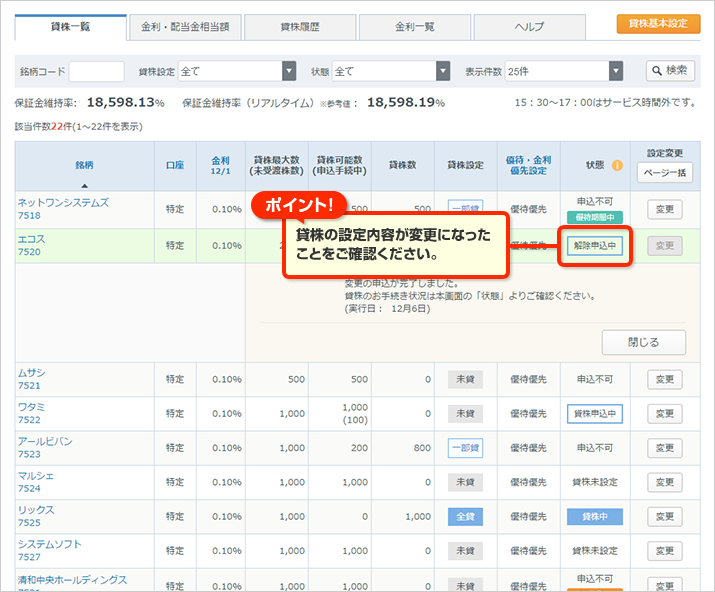Expand the 状態 filter dropdown

(x=443, y=71)
